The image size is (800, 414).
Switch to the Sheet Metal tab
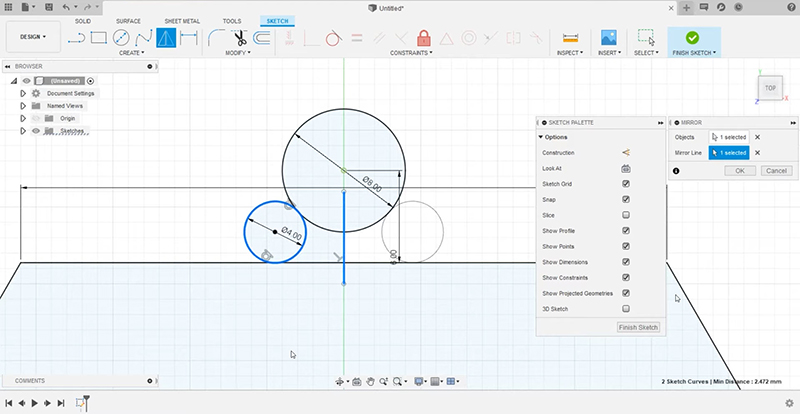coord(183,20)
